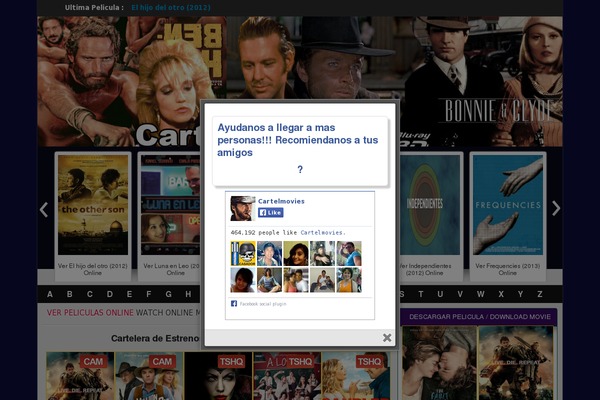The image size is (600, 400).
Task: Filter movies by letter Z
Action: [540, 294]
